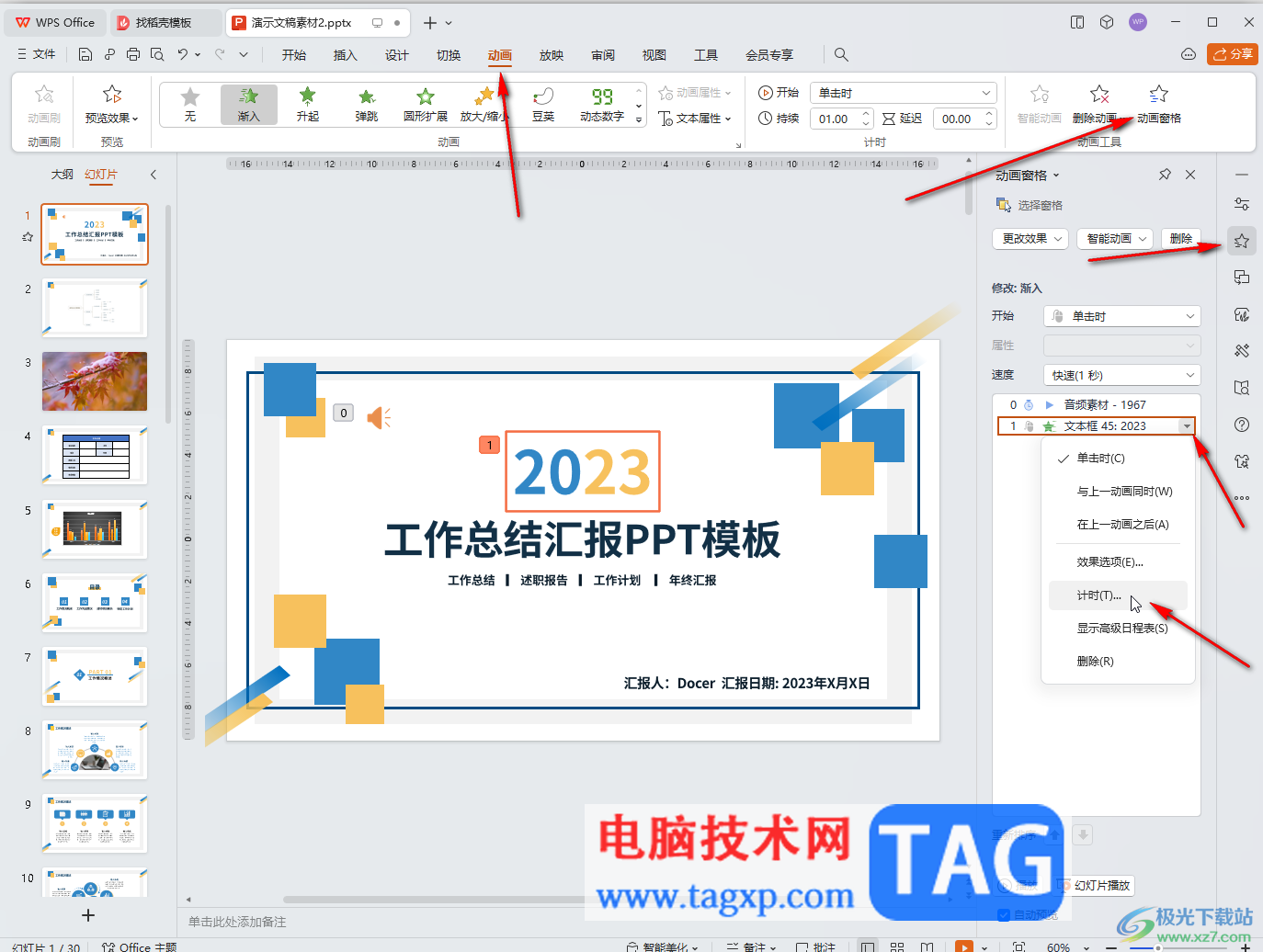Apply the 豆荚 animation effect
This screenshot has width=1263, height=952.
point(543,104)
